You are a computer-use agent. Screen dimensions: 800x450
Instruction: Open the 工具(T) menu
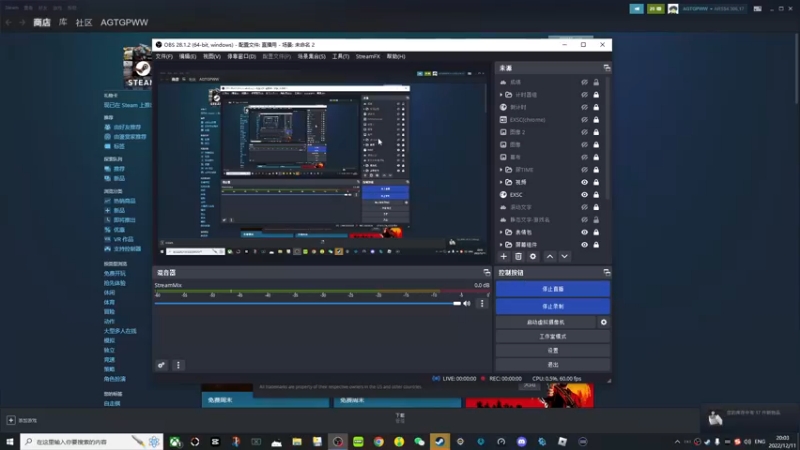click(x=340, y=57)
